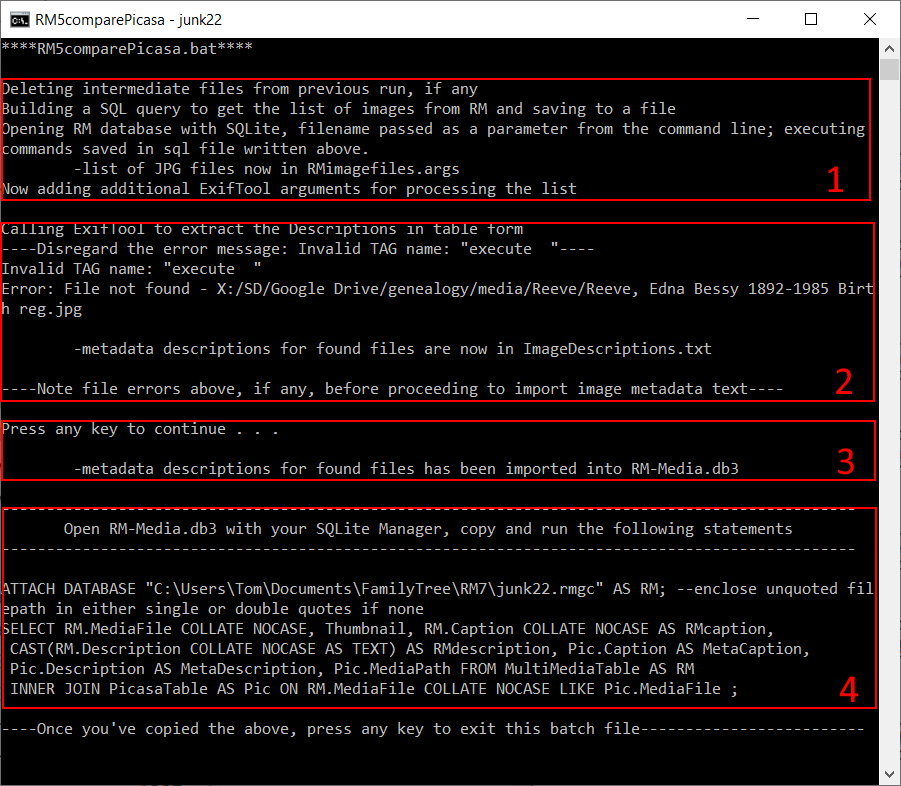
Task: Click line 'commands saved in sql file written above.'
Action: 185,149
